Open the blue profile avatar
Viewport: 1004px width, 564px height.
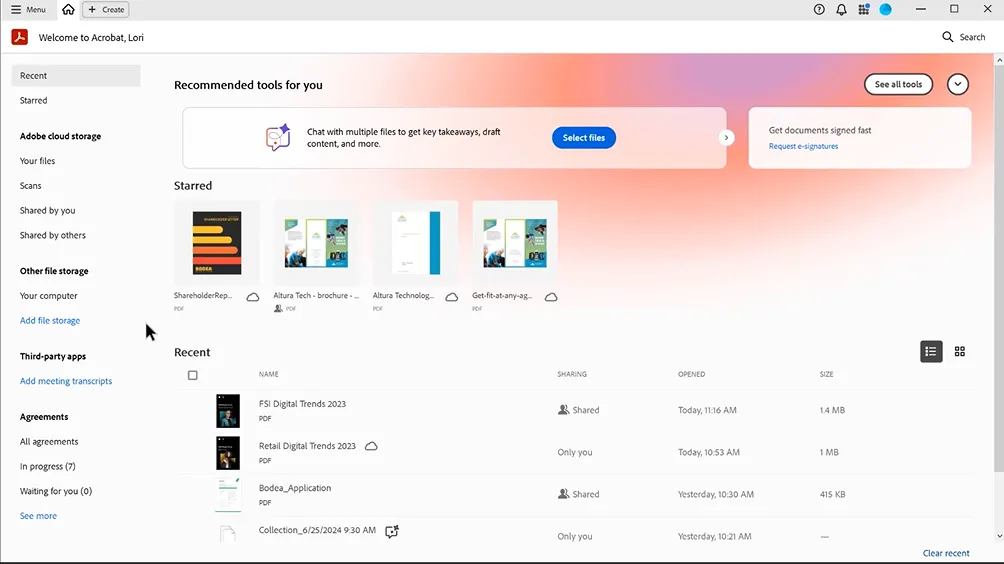[886, 10]
